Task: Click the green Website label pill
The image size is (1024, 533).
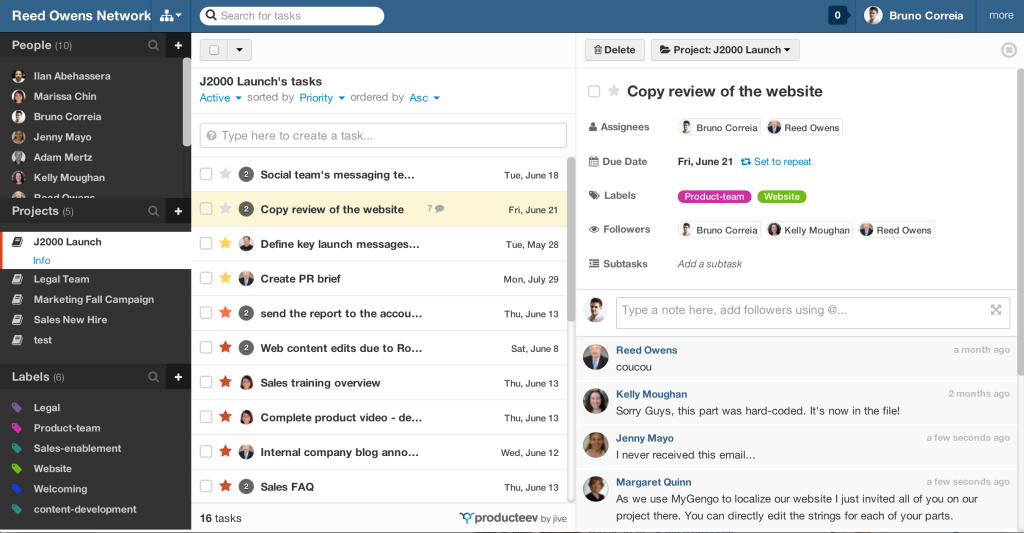Action: pyautogui.click(x=782, y=197)
